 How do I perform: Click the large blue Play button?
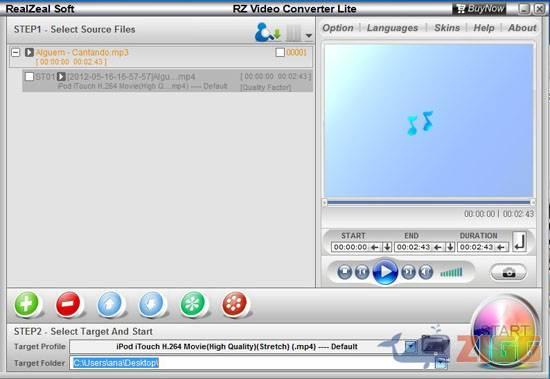(385, 272)
